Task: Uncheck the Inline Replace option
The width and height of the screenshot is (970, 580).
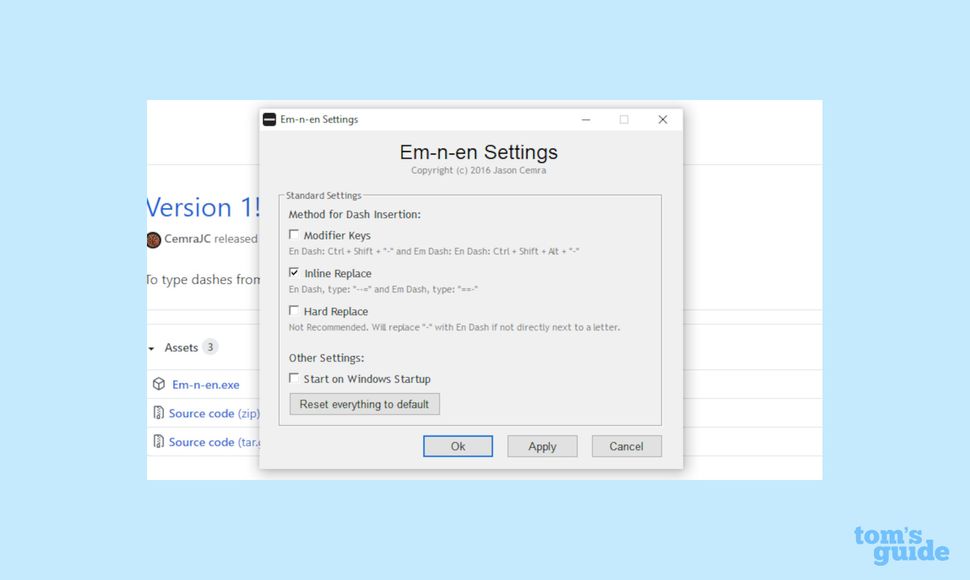Action: coord(295,272)
